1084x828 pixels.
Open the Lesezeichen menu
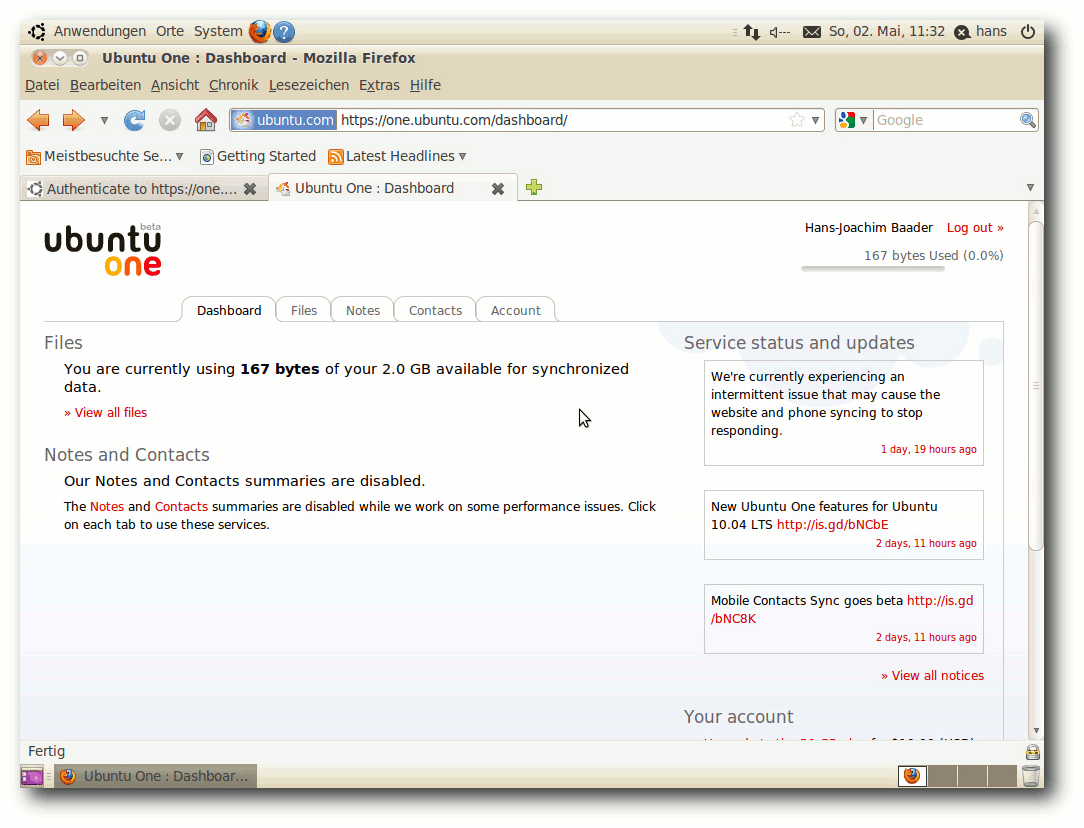coord(308,85)
